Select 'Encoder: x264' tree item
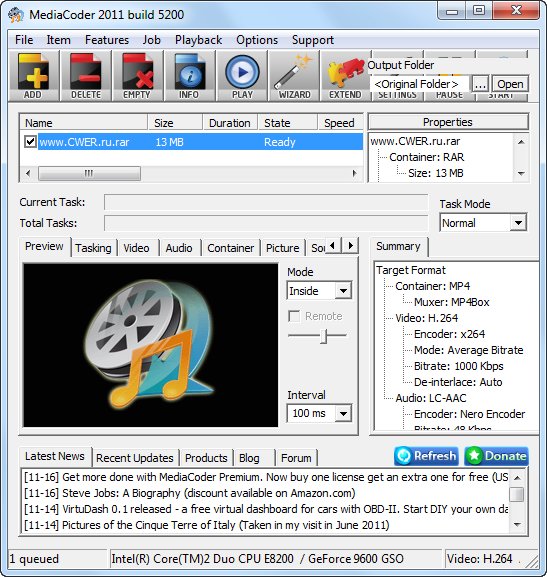 click(449, 334)
